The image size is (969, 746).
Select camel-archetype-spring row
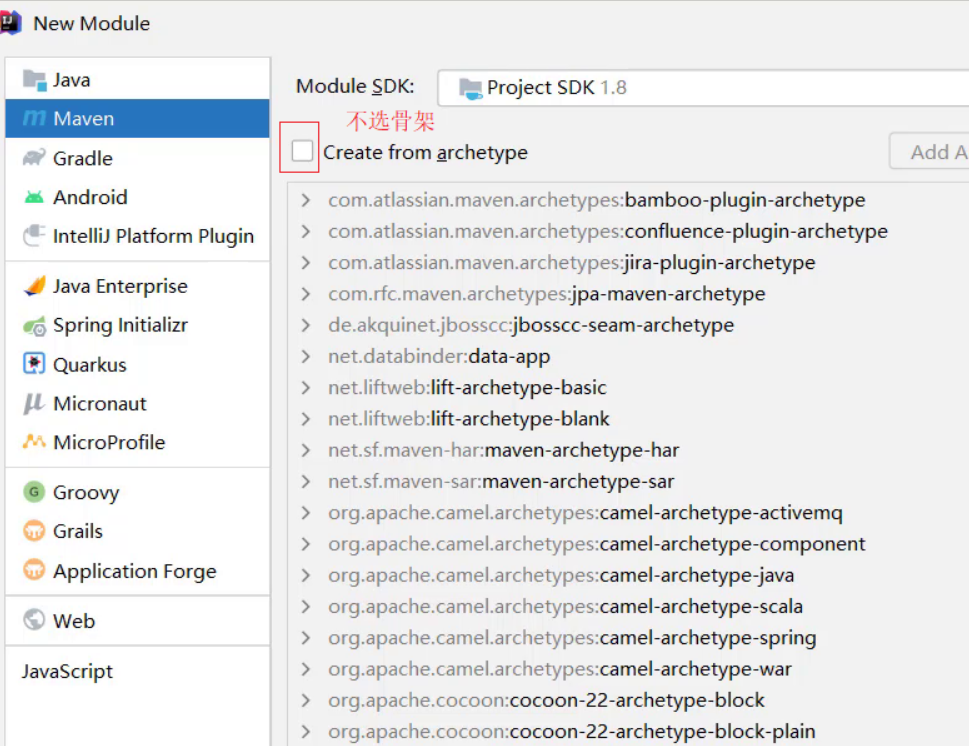628,638
